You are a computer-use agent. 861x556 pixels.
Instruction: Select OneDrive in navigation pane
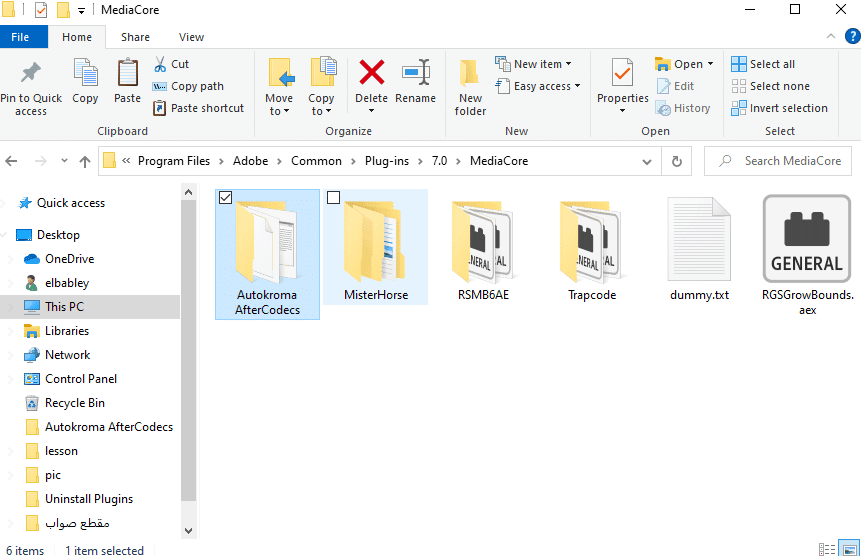(x=69, y=259)
